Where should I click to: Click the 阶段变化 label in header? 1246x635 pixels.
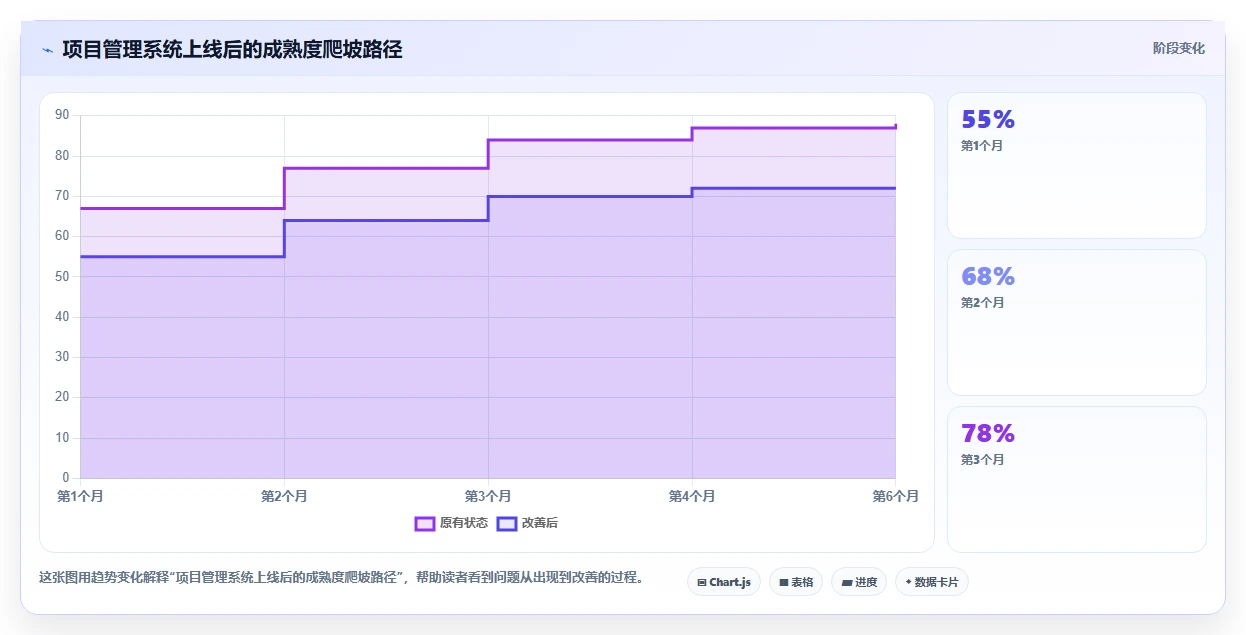click(1179, 48)
